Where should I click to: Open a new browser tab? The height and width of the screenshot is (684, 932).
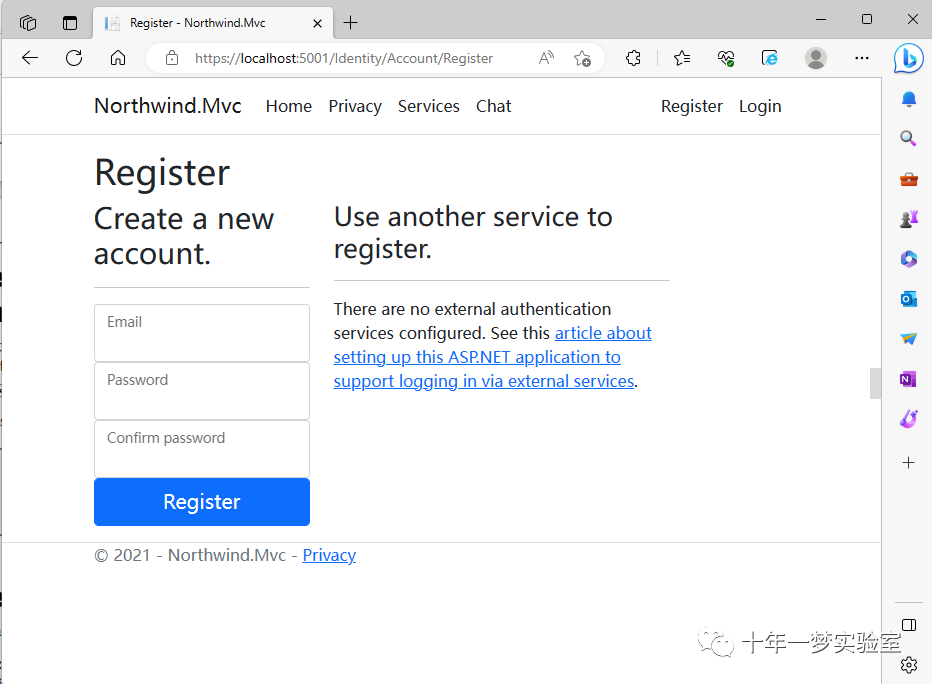(x=351, y=23)
